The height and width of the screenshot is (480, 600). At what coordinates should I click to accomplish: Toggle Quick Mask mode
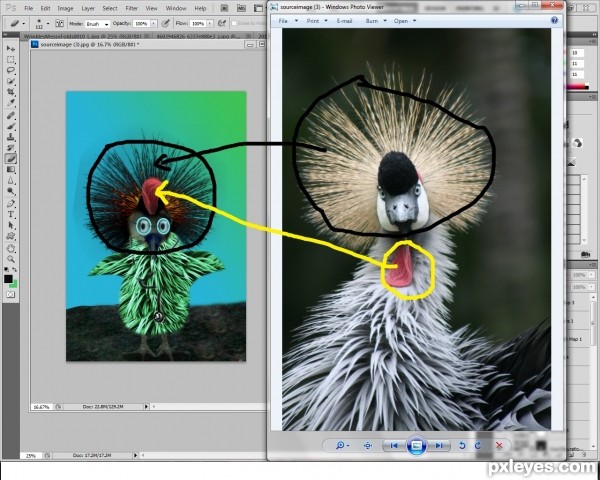(x=11, y=294)
